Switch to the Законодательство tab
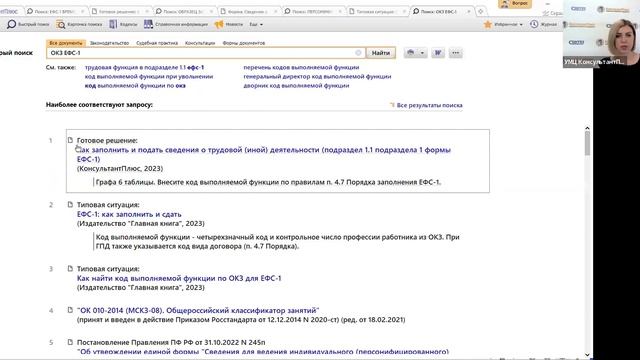The height and width of the screenshot is (360, 640). tap(109, 43)
